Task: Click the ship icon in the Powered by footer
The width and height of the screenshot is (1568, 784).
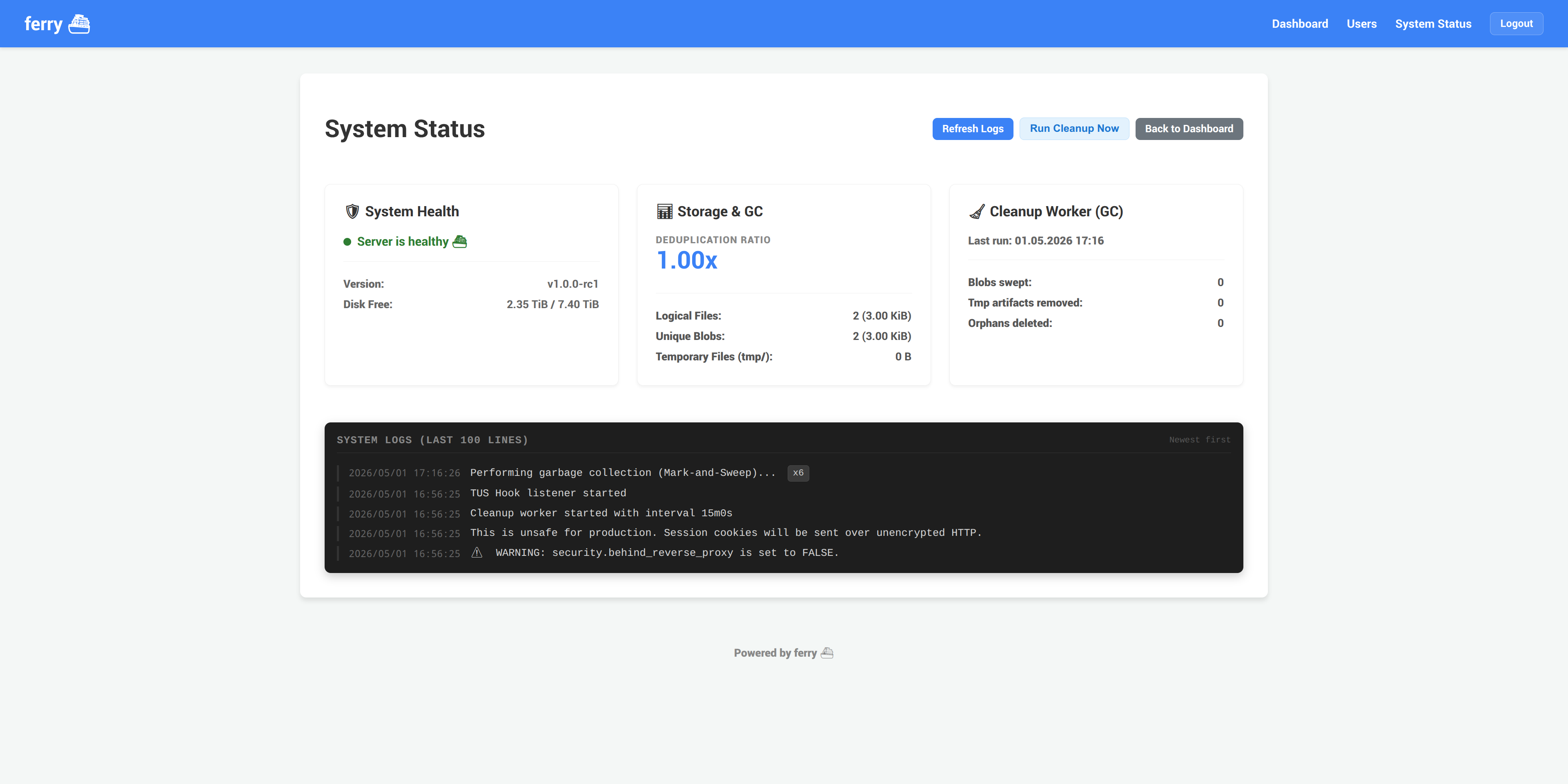Action: (x=827, y=653)
